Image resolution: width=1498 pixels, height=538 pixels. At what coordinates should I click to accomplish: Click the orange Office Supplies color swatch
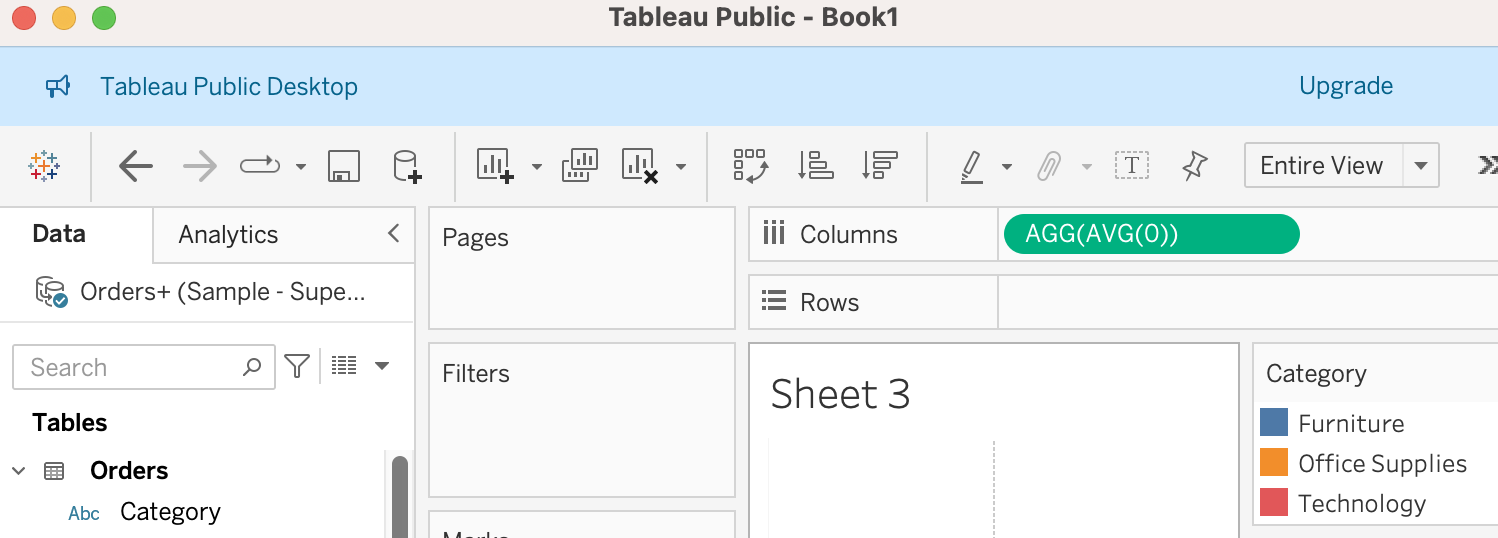[1274, 463]
